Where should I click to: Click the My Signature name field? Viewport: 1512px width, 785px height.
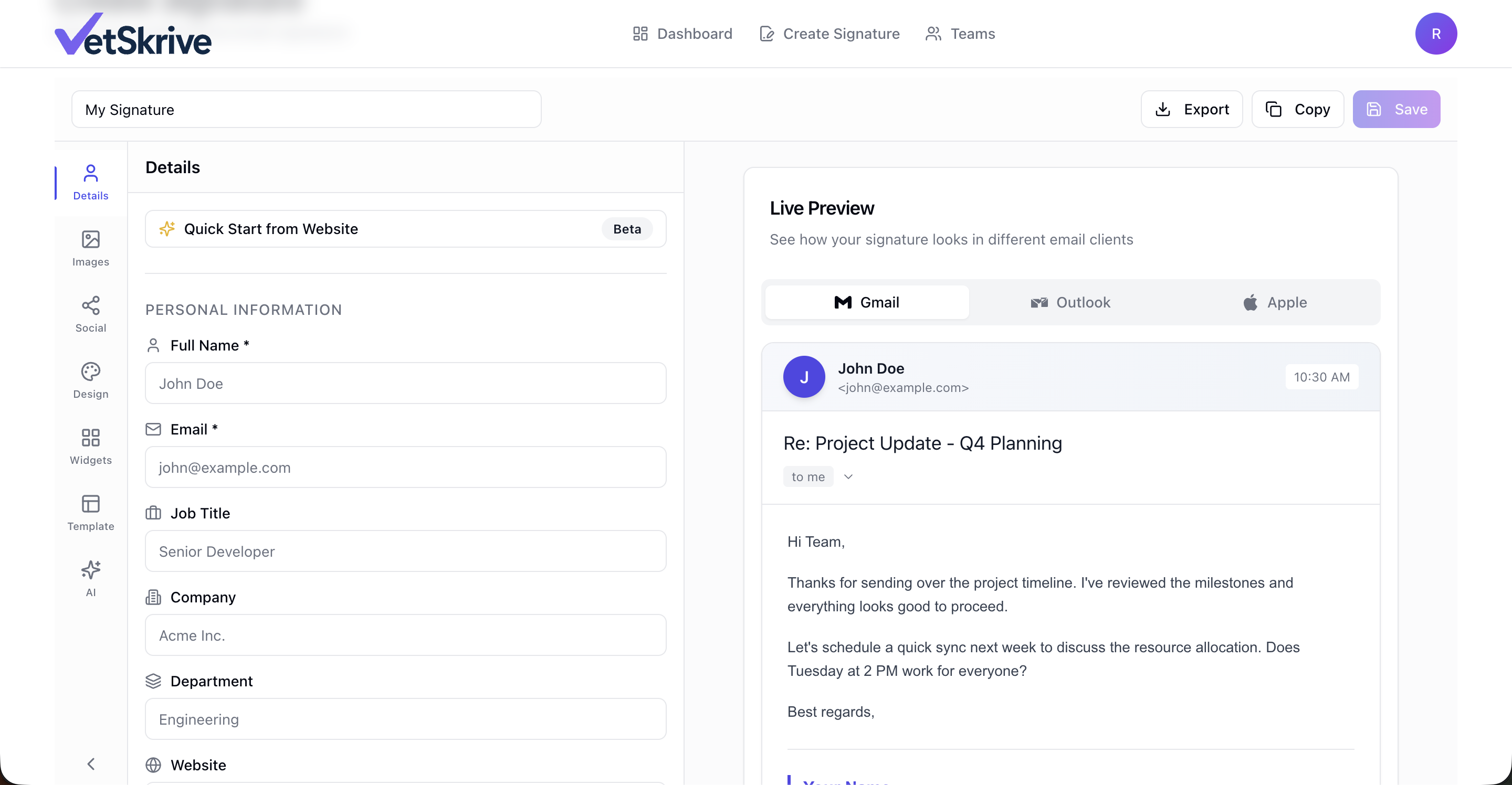tap(306, 109)
